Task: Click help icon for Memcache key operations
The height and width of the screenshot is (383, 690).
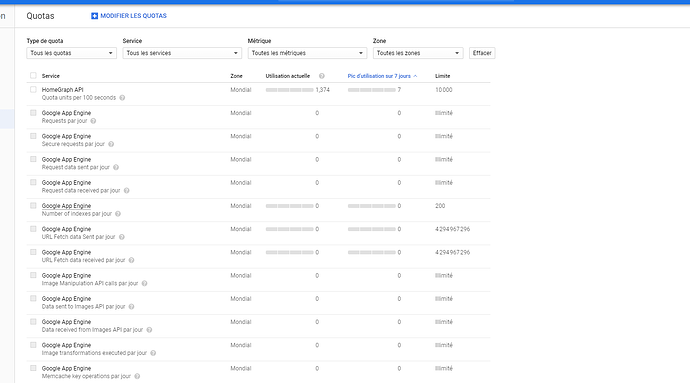Action: coord(137,376)
